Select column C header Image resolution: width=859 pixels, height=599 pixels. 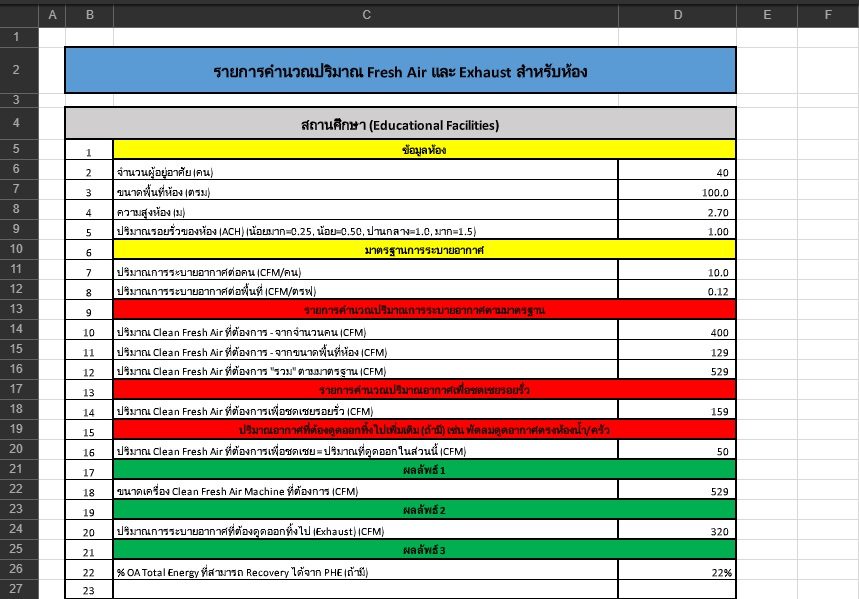pyautogui.click(x=366, y=14)
